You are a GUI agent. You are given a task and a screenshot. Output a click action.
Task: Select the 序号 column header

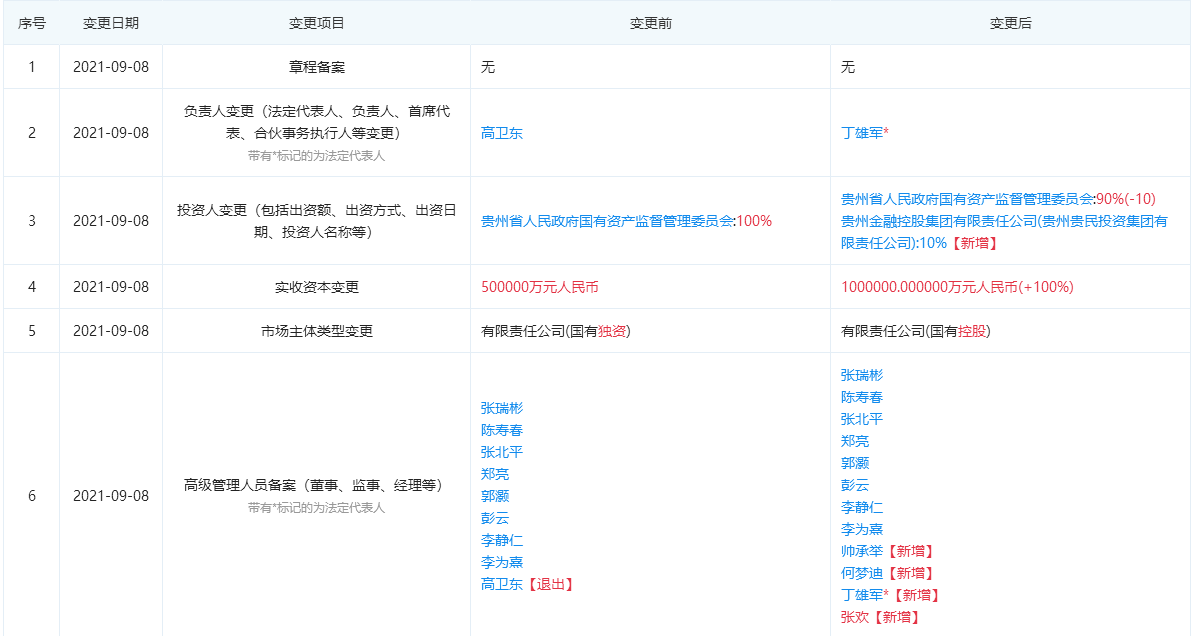(31, 24)
